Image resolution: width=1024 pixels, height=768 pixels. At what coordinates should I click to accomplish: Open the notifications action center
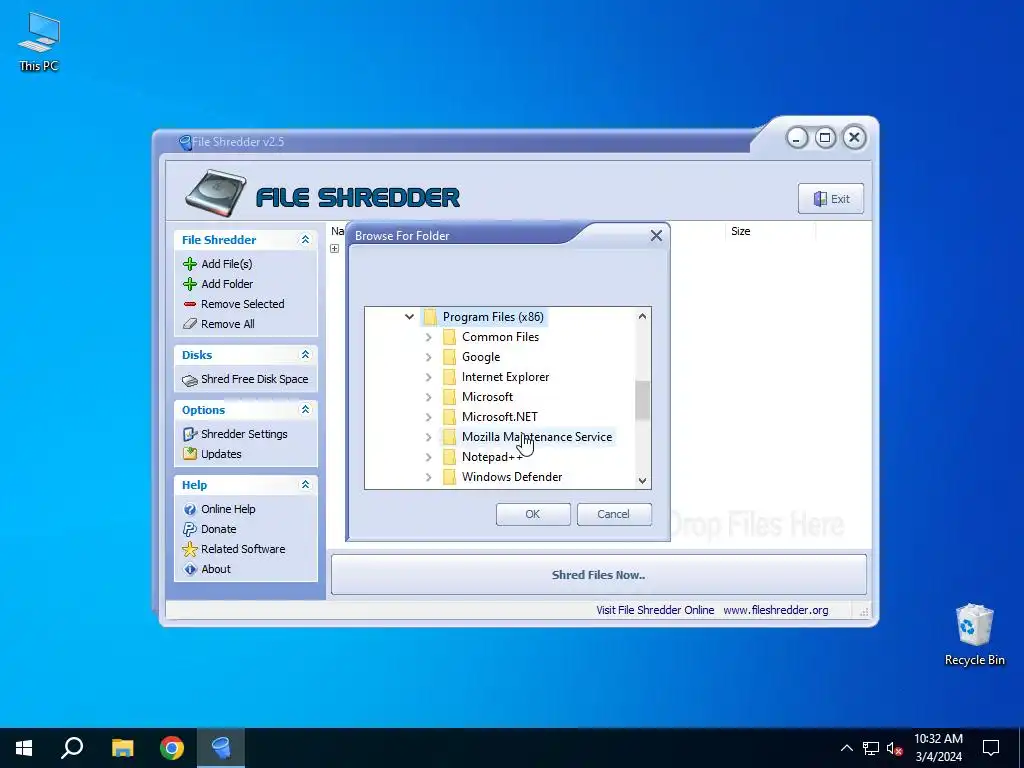pyautogui.click(x=991, y=748)
